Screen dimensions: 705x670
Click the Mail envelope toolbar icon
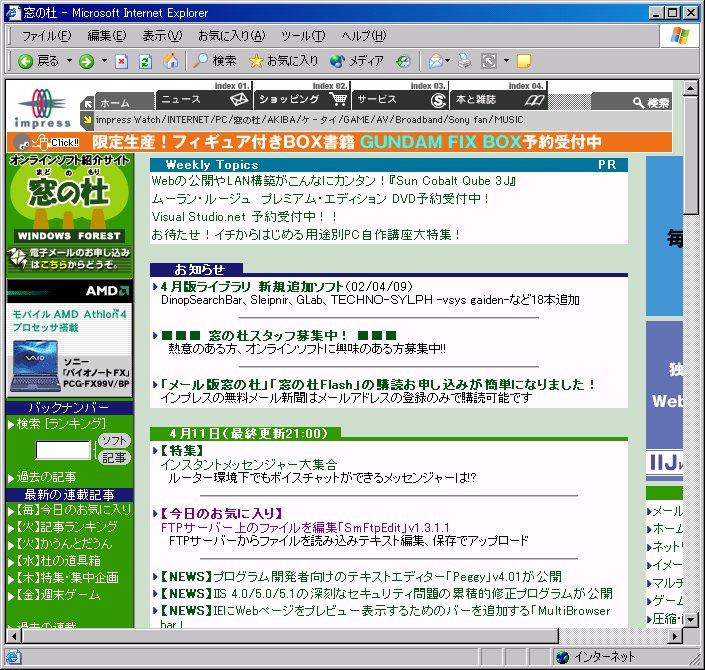[435, 61]
